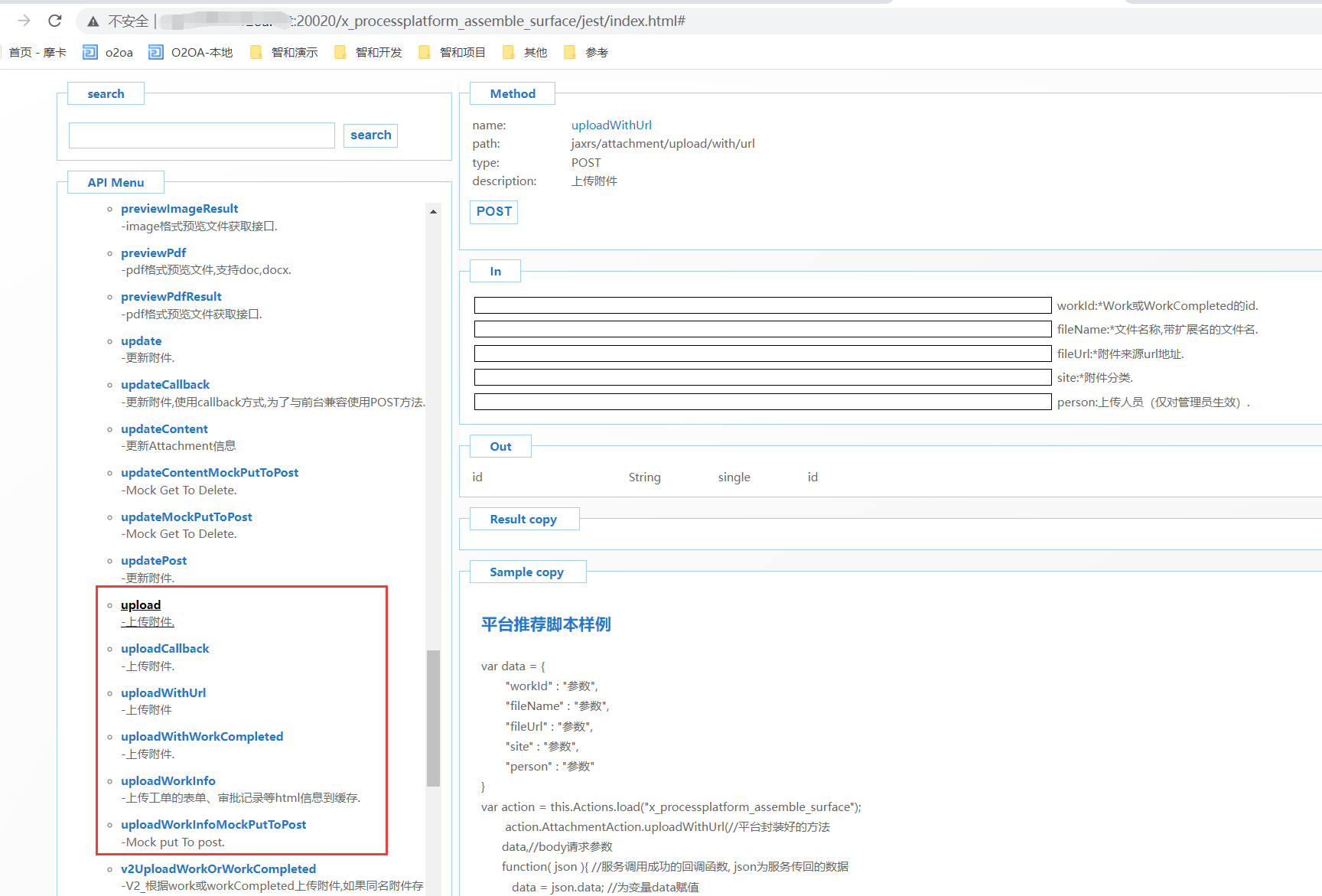This screenshot has height=896, width=1322.
Task: Click the fileUrl input field
Action: point(762,354)
